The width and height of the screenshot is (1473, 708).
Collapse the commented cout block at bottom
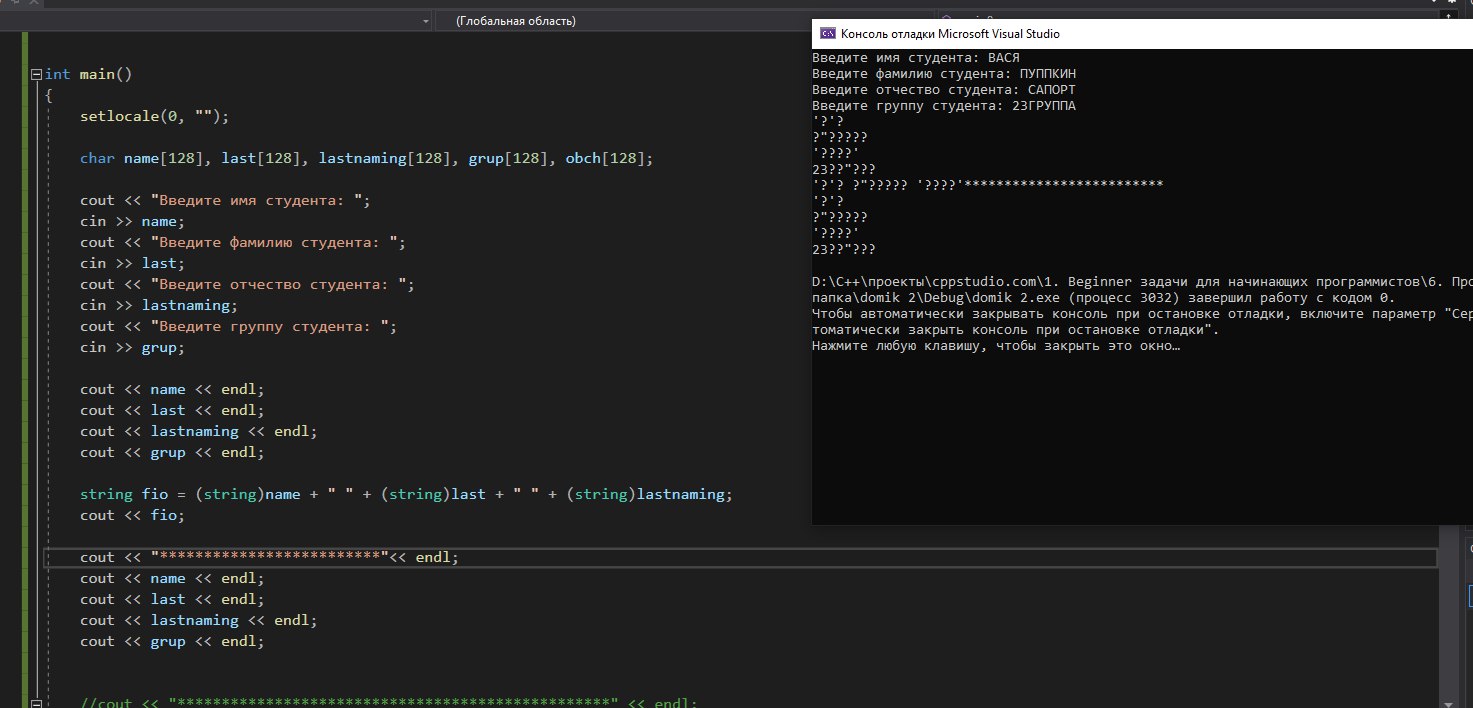(x=37, y=704)
